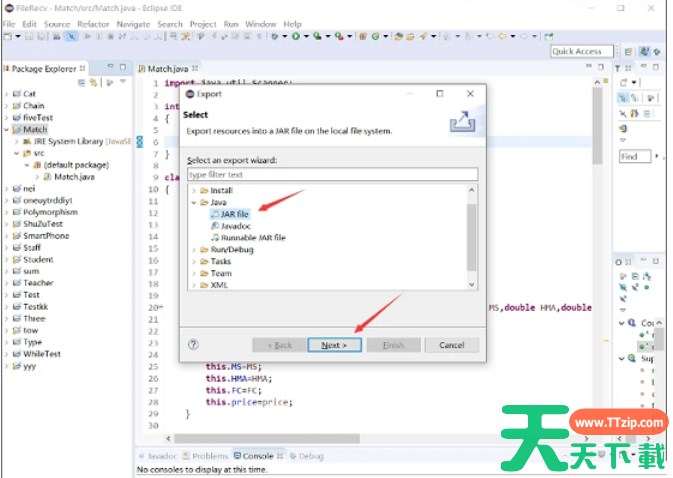Expand the Install folder in wizard tree

(193, 190)
